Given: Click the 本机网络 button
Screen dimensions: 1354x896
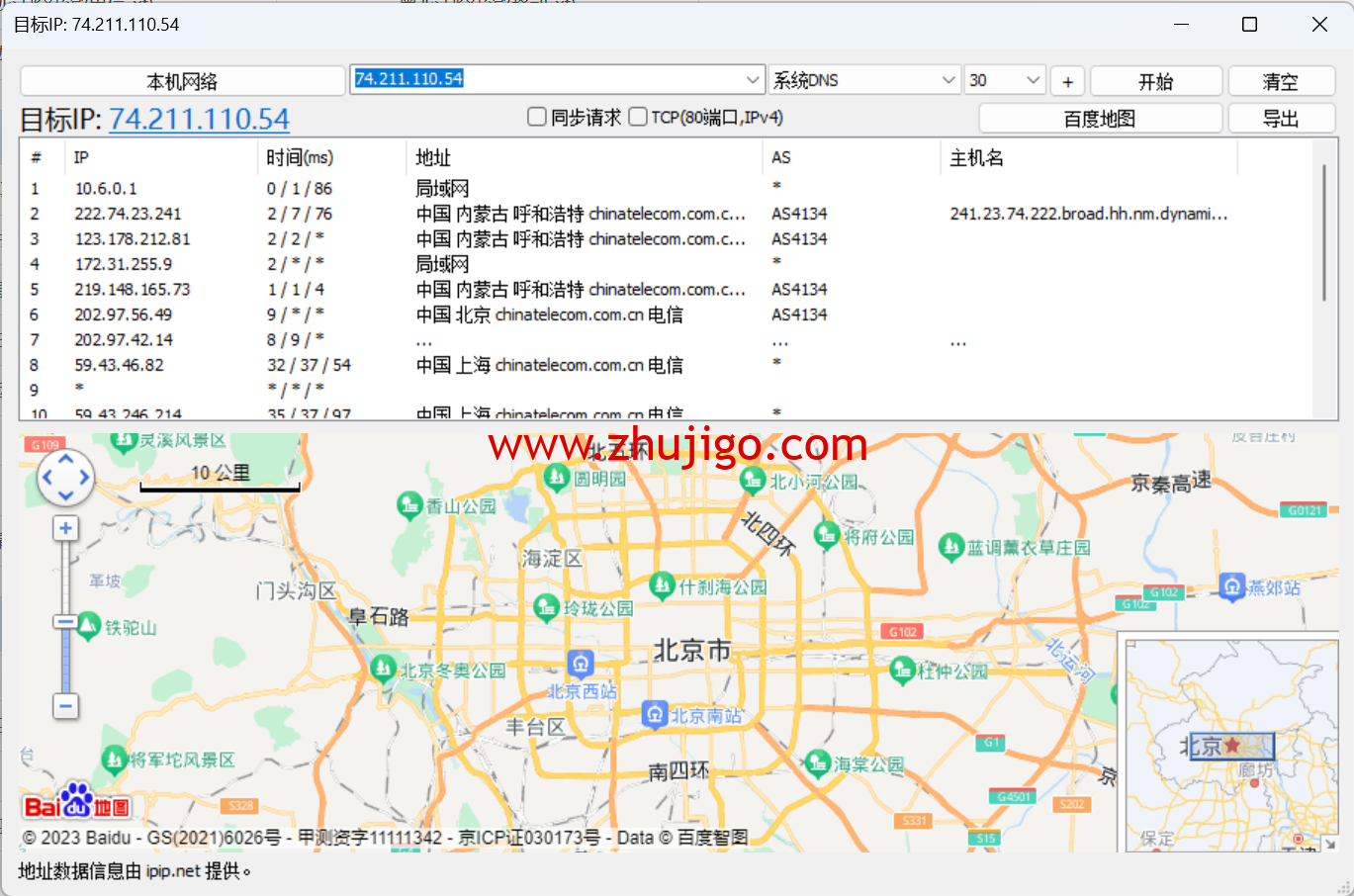Looking at the screenshot, I should click(182, 81).
